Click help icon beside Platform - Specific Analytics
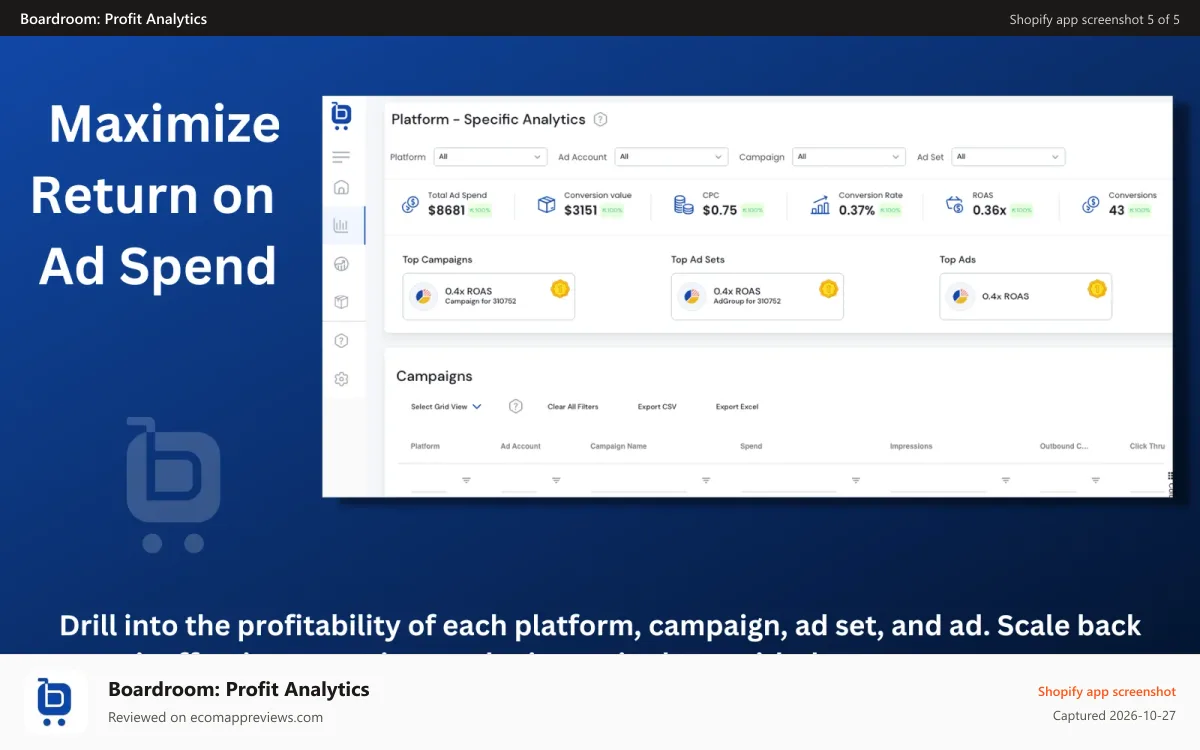Screen dimensions: 1200x750 600,119
